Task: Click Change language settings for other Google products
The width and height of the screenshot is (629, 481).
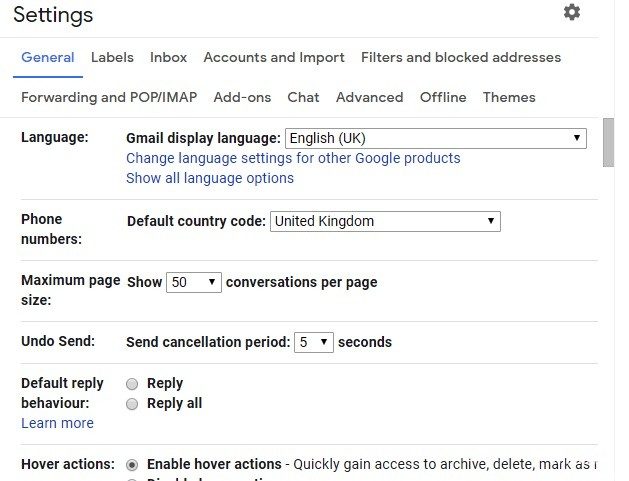Action: point(293,158)
